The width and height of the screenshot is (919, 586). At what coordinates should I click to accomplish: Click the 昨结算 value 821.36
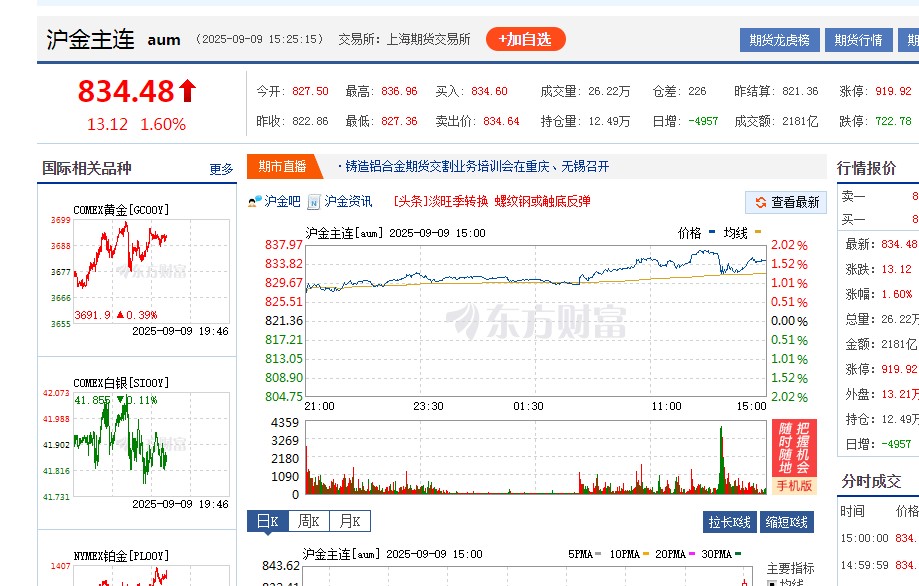(800, 91)
